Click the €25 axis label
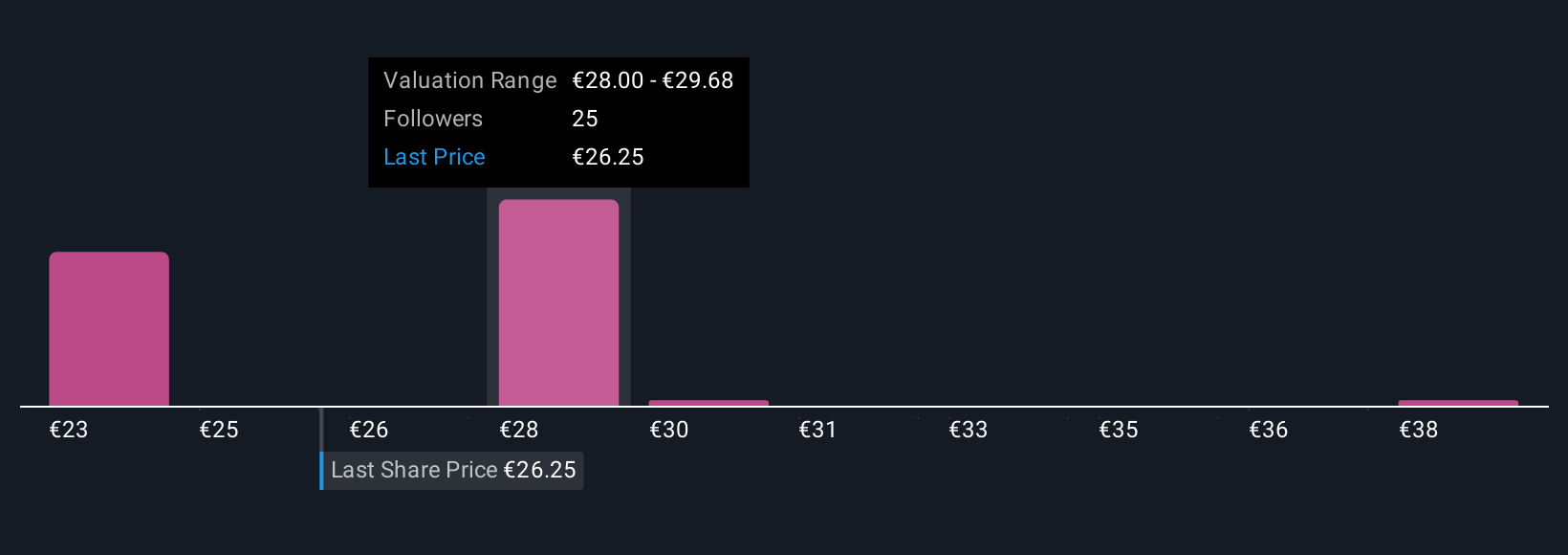This screenshot has height=555, width=1568. click(219, 430)
